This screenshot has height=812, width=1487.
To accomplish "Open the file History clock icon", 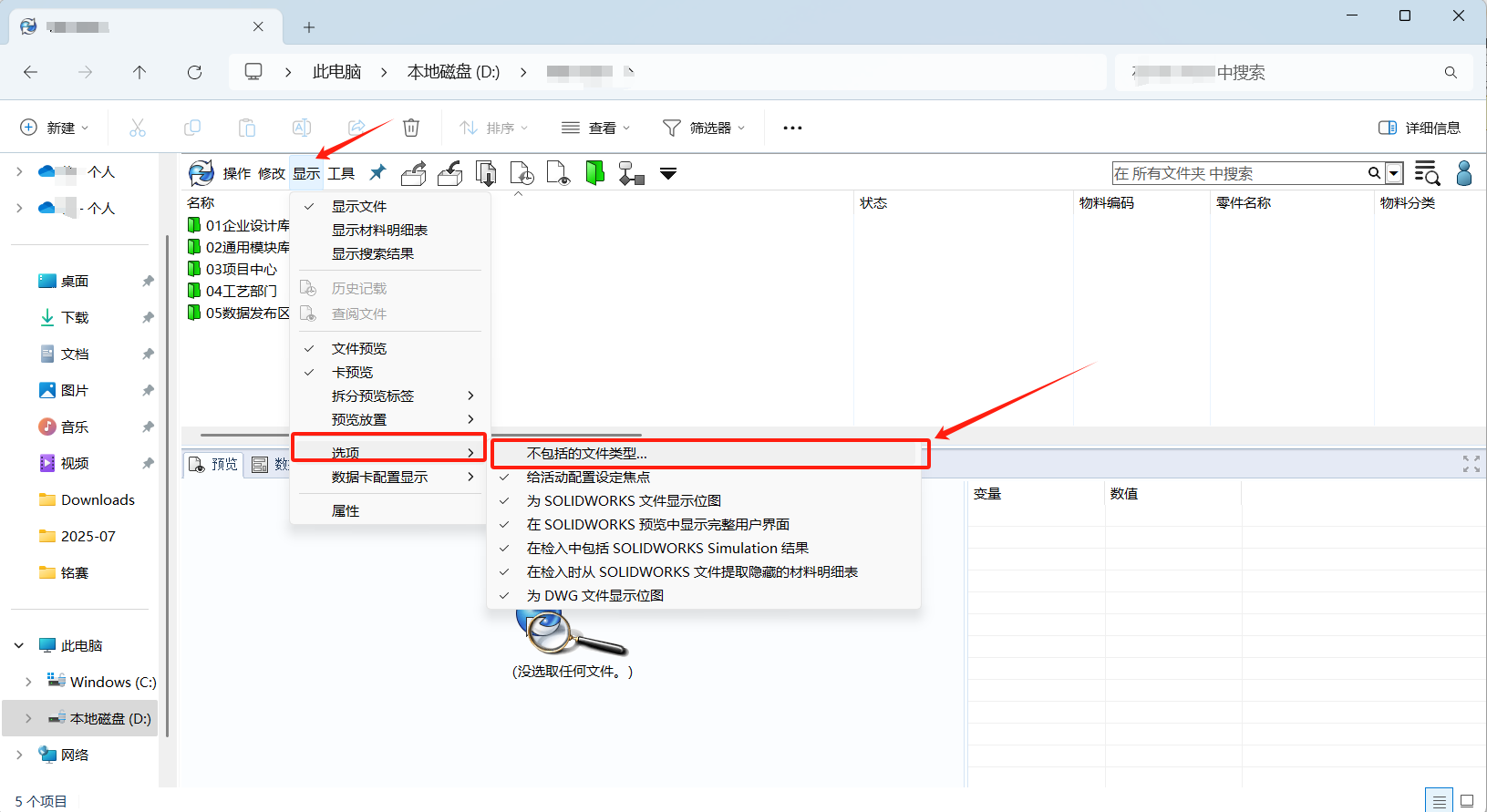I will pos(522,173).
